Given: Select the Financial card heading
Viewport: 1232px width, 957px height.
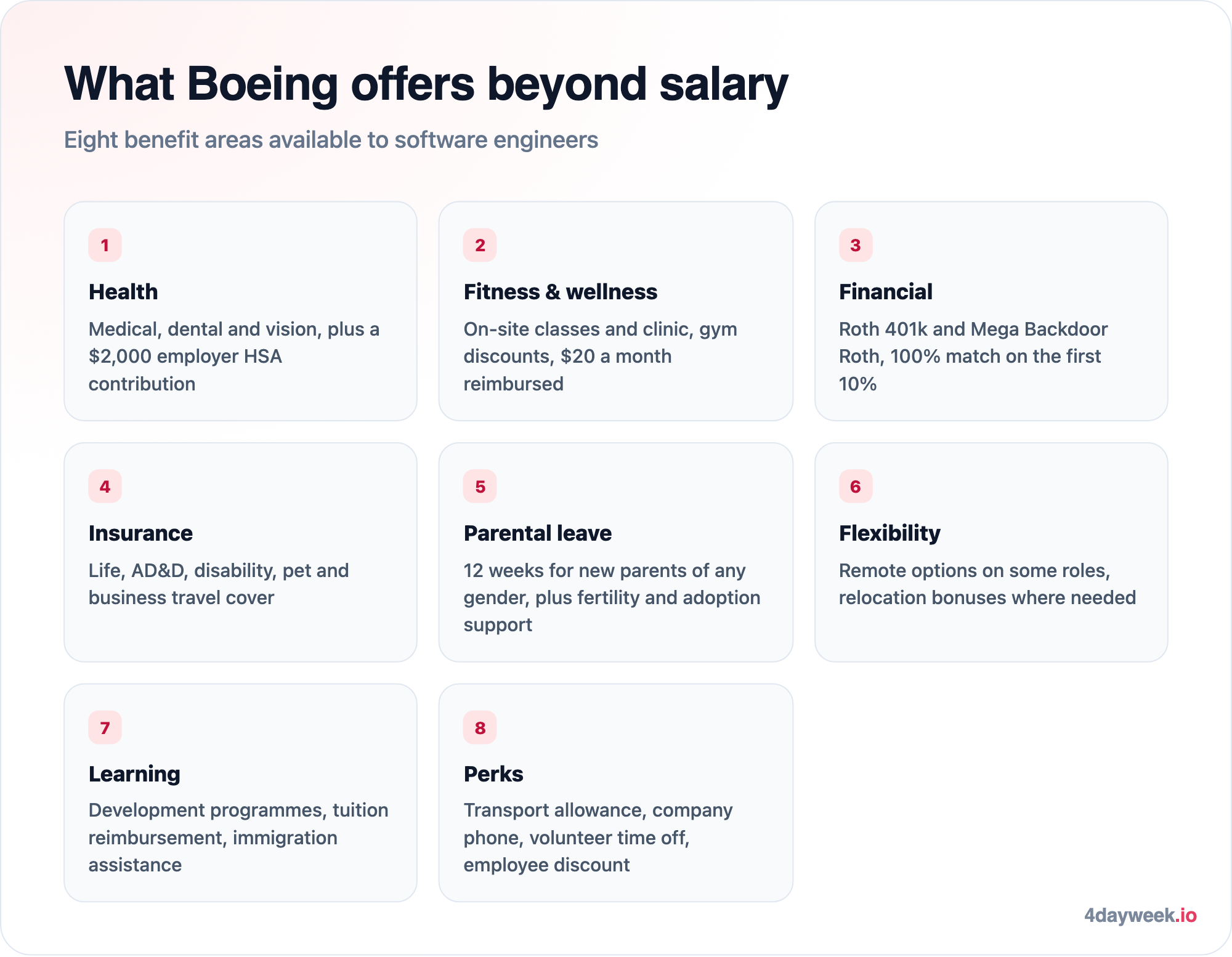Looking at the screenshot, I should click(886, 292).
